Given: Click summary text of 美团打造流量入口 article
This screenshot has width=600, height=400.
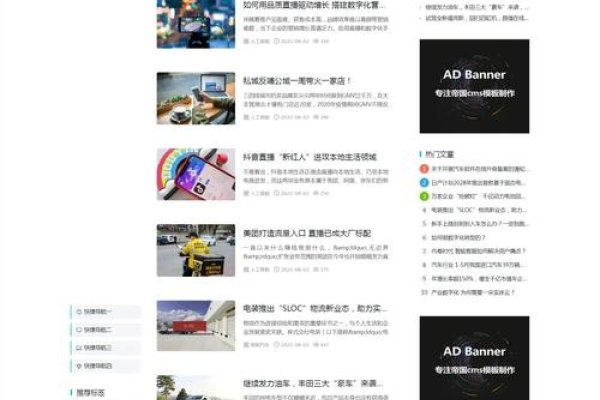Looking at the screenshot, I should 316,252.
